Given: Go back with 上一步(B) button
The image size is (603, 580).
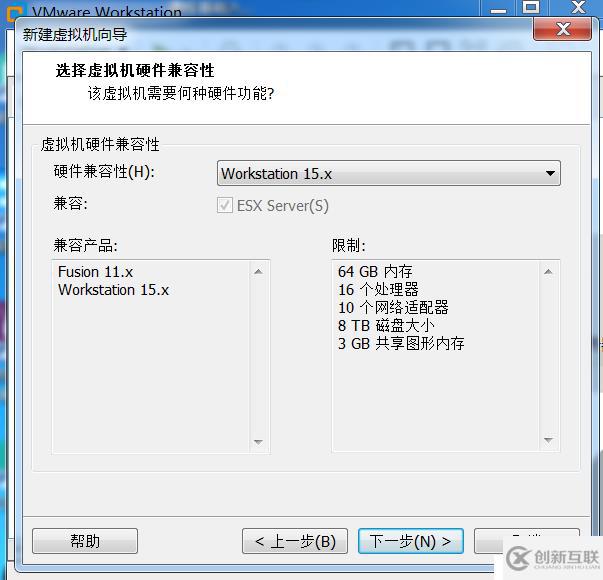Looking at the screenshot, I should pos(295,541).
